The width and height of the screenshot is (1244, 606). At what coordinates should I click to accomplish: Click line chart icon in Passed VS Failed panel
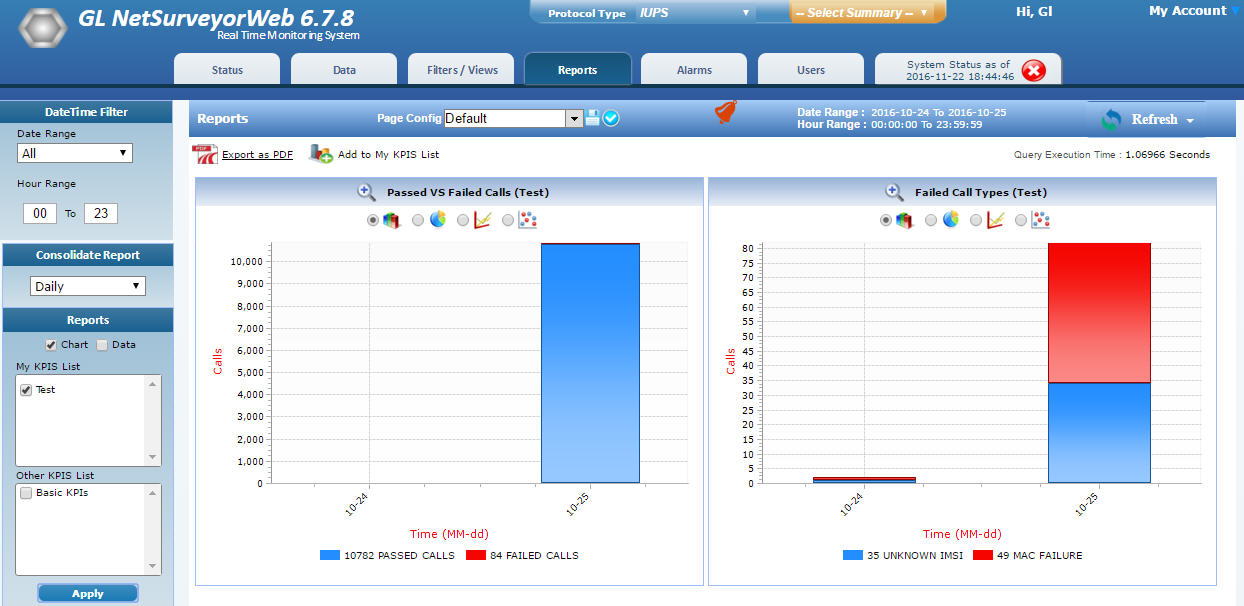click(482, 220)
